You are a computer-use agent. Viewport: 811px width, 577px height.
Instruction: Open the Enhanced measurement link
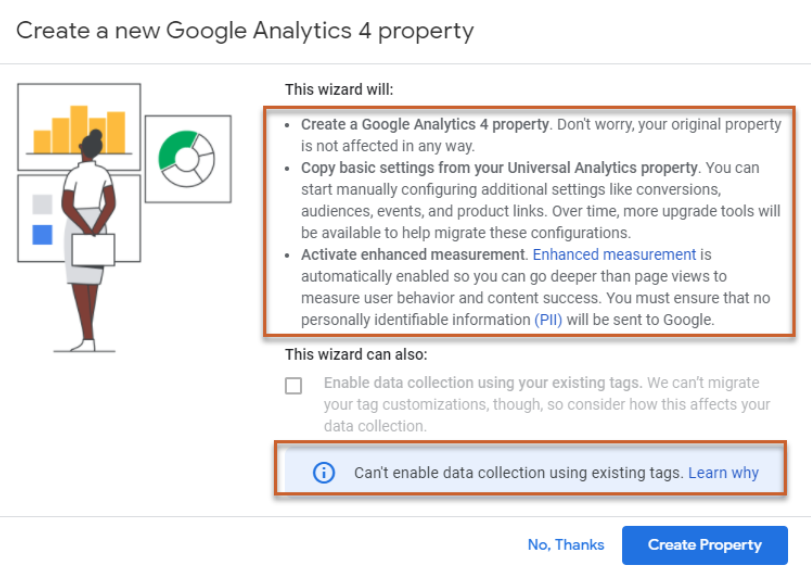(615, 254)
